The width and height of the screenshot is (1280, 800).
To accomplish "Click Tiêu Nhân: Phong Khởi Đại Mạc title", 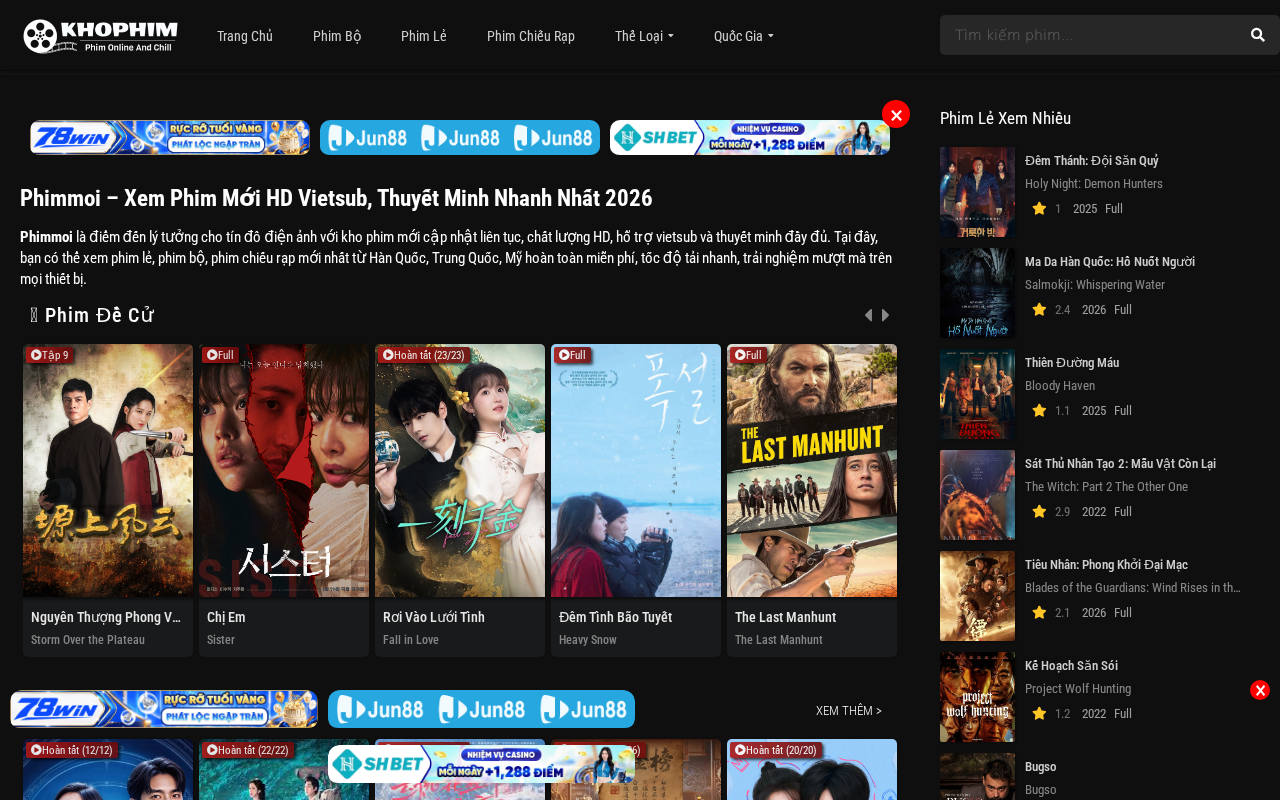I will point(1106,565).
